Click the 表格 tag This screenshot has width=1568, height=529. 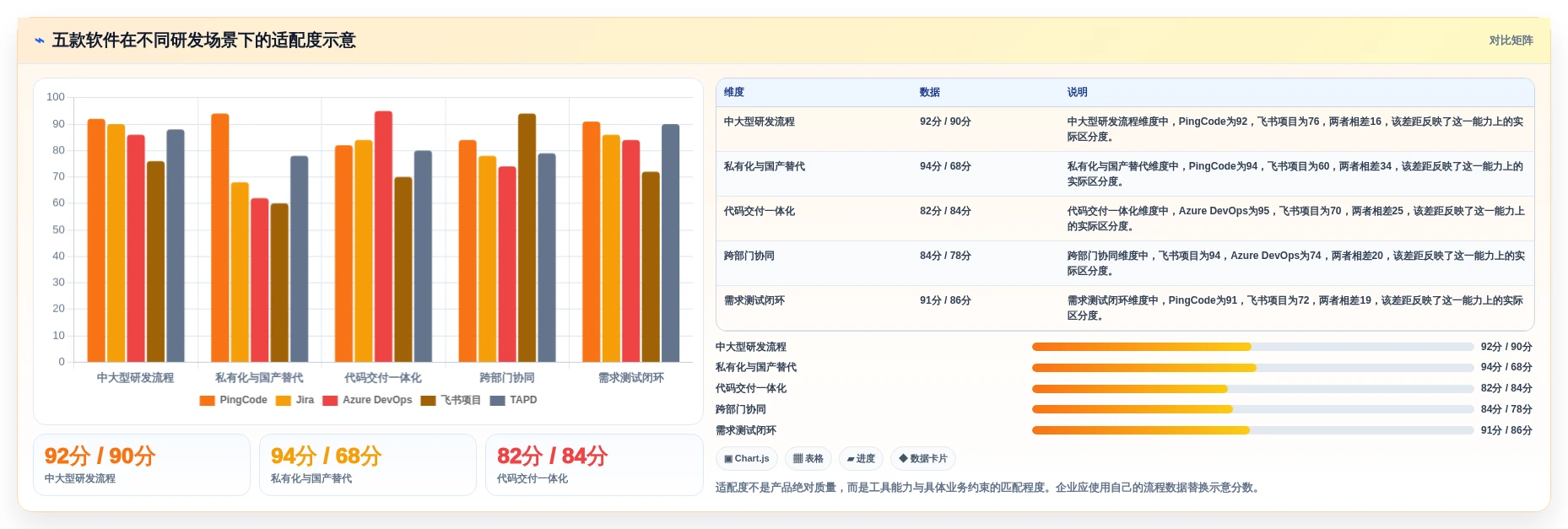(x=808, y=459)
